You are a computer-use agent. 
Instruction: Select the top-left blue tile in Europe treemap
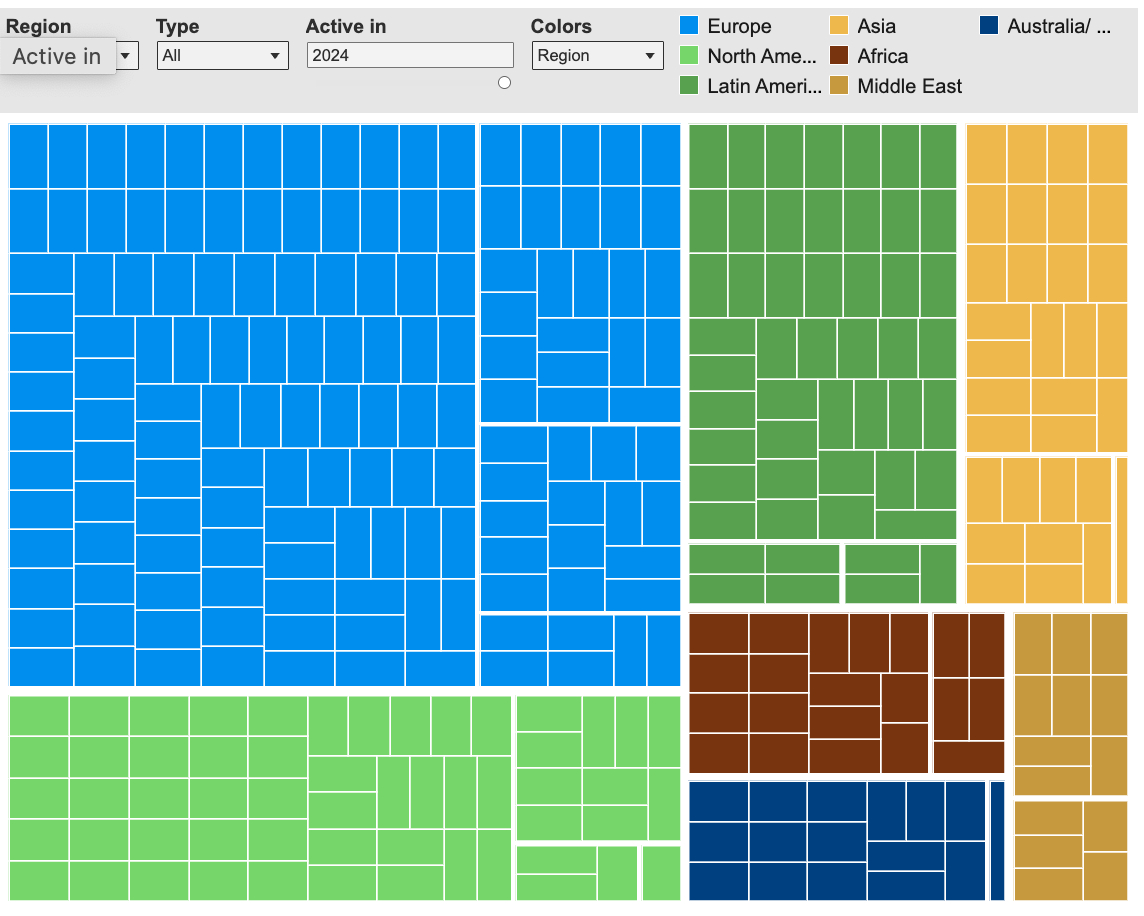tap(29, 156)
